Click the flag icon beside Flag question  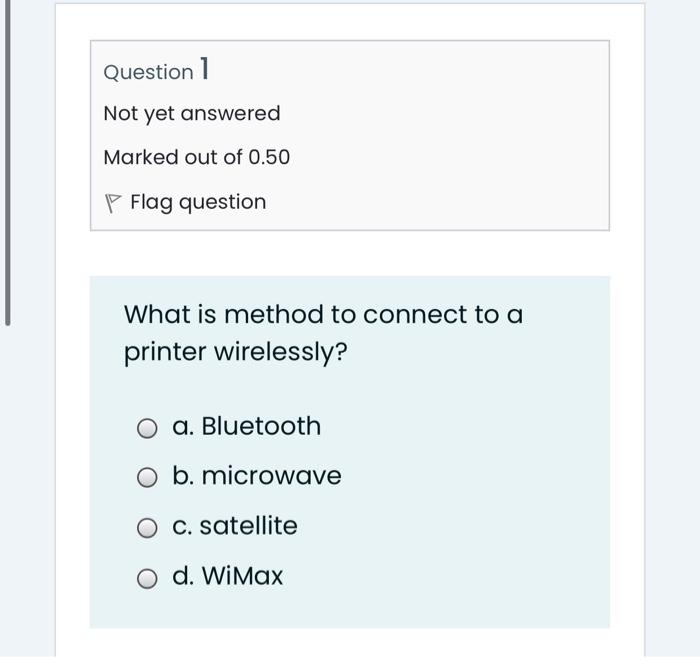[x=112, y=203]
